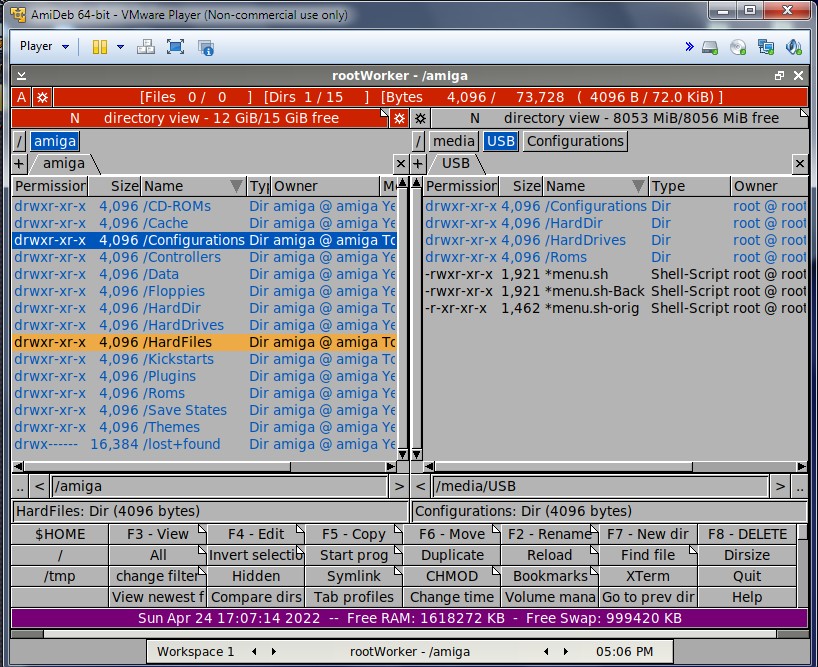The width and height of the screenshot is (818, 667).
Task: Select the USB tab in right pane
Action: pyautogui.click(x=456, y=163)
